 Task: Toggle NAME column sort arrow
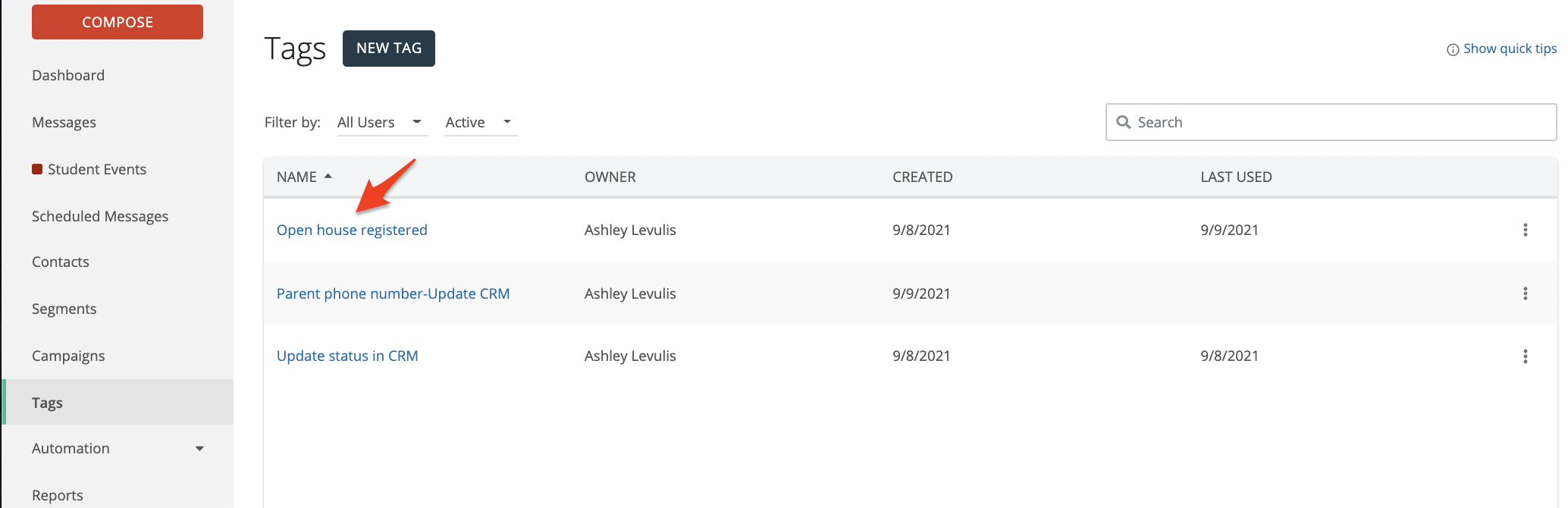(328, 176)
